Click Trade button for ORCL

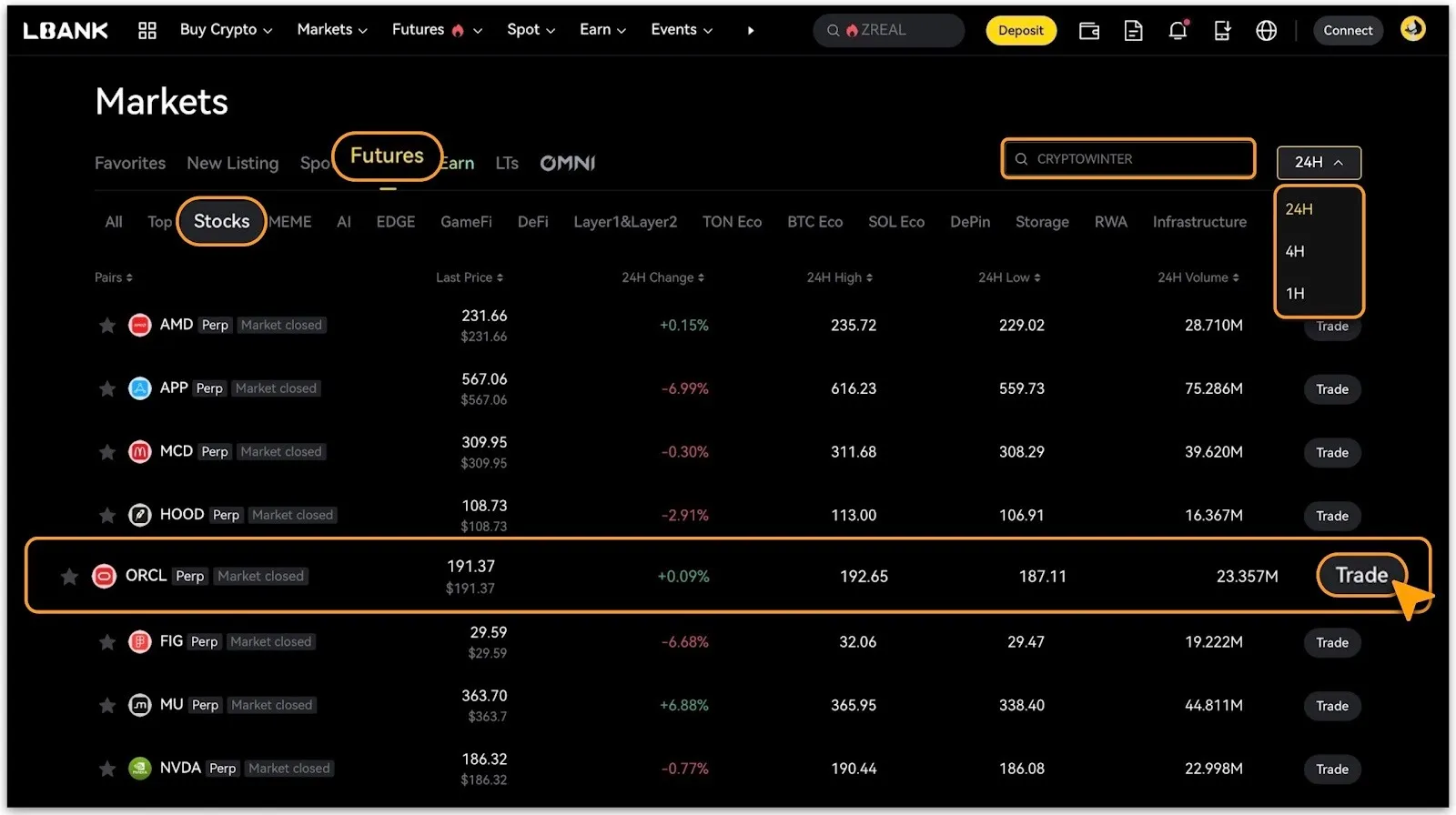(x=1361, y=575)
